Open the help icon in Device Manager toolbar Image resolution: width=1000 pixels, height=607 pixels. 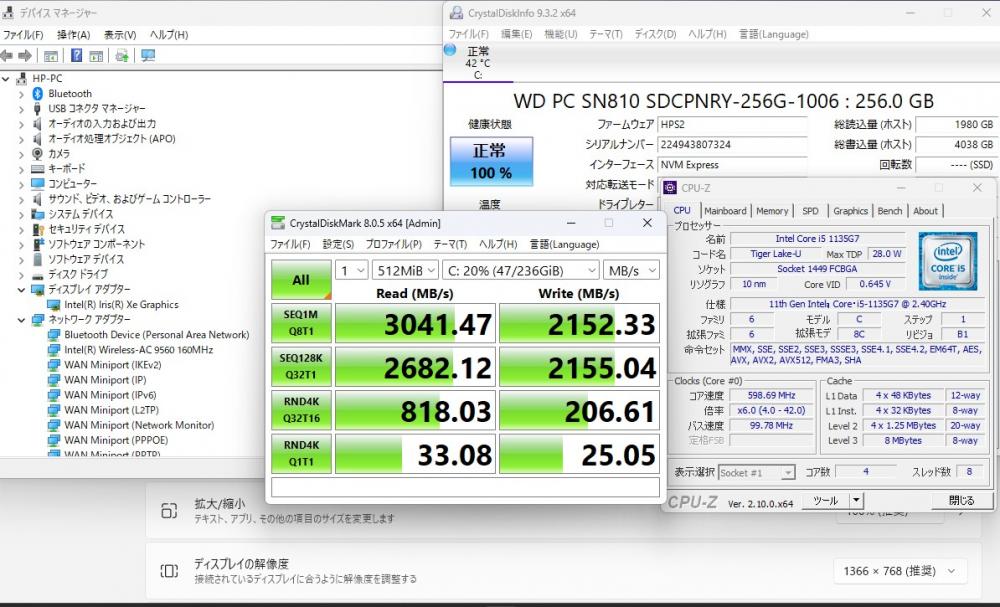(x=76, y=55)
